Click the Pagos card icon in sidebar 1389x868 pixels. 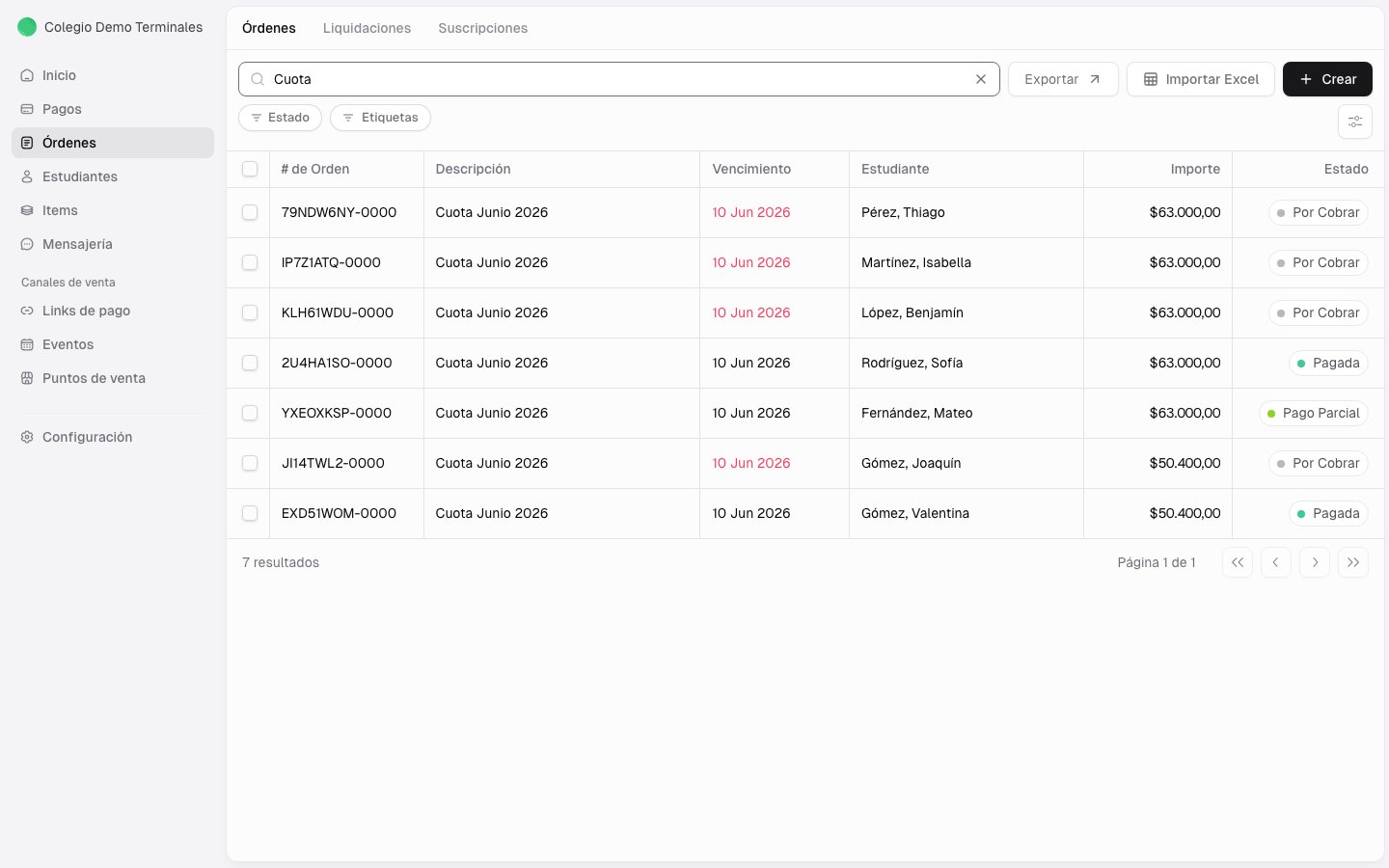click(27, 109)
